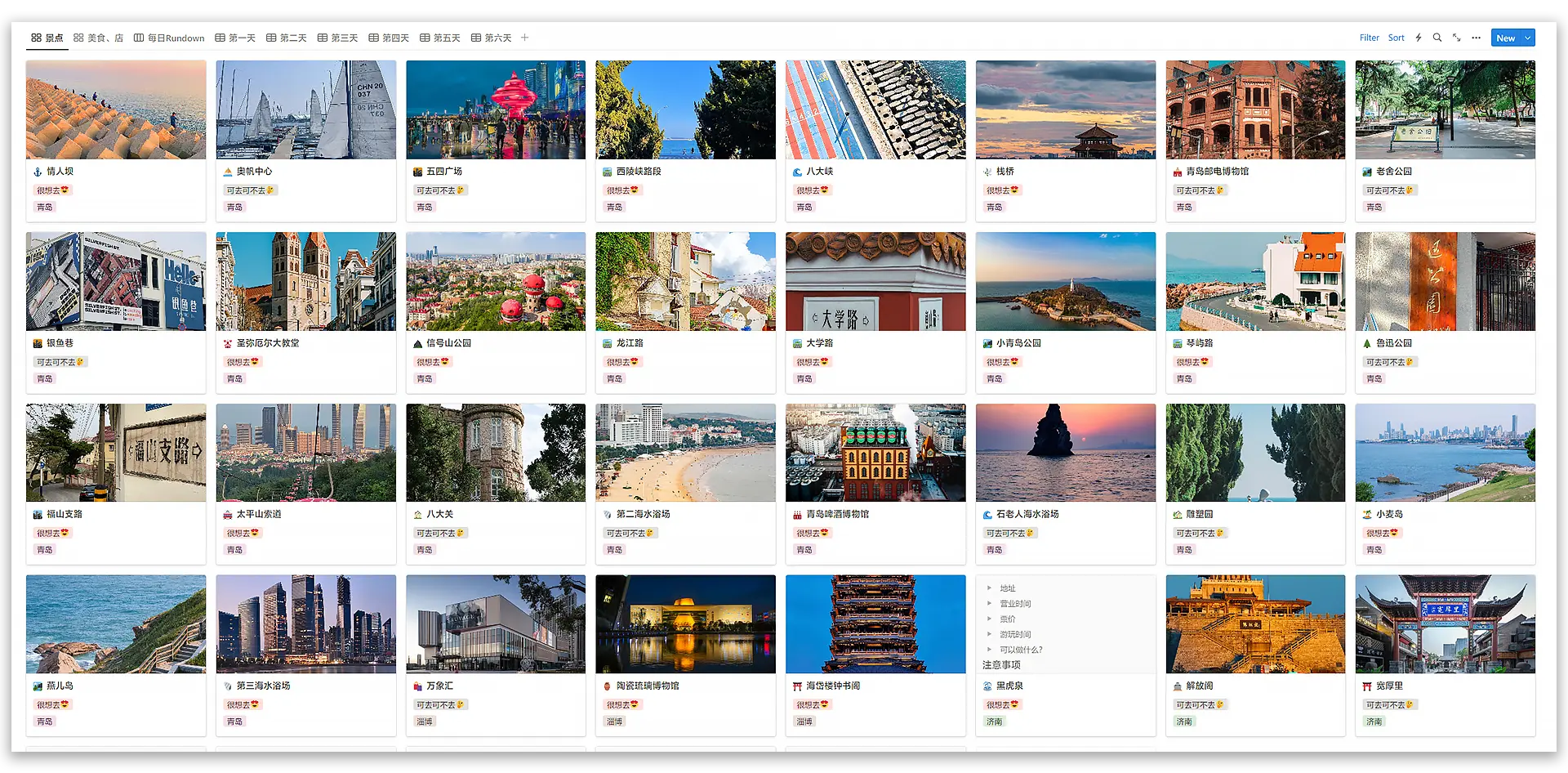Click the Sort button
The width and height of the screenshot is (1568, 773).
[1396, 38]
